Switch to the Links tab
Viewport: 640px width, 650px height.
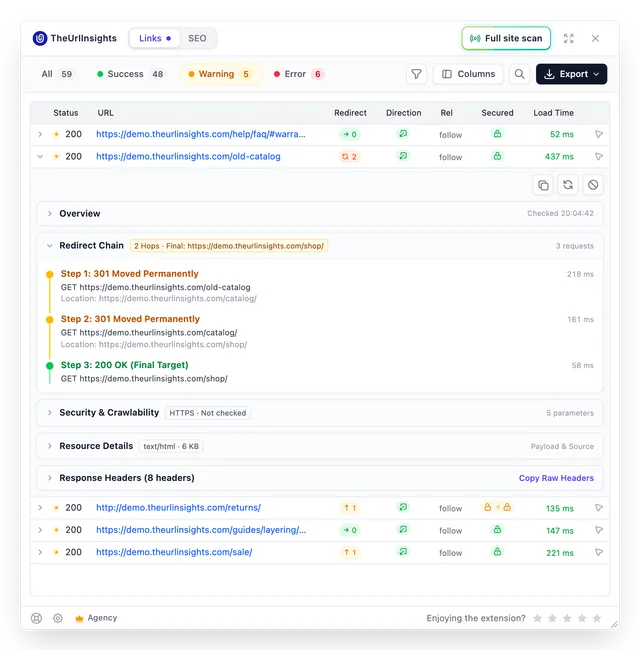pyautogui.click(x=155, y=39)
